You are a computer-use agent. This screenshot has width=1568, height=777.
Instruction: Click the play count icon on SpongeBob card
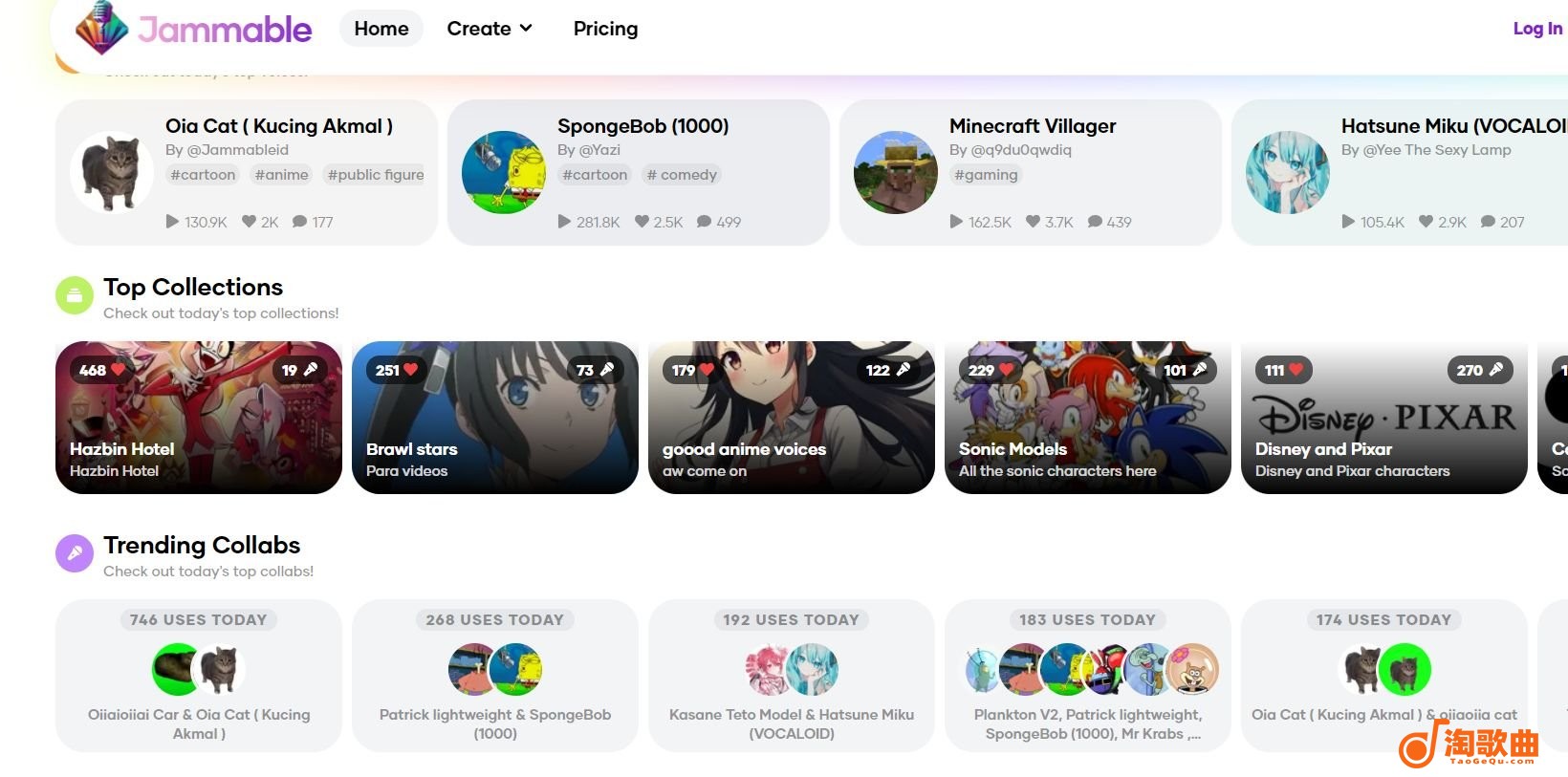(565, 222)
